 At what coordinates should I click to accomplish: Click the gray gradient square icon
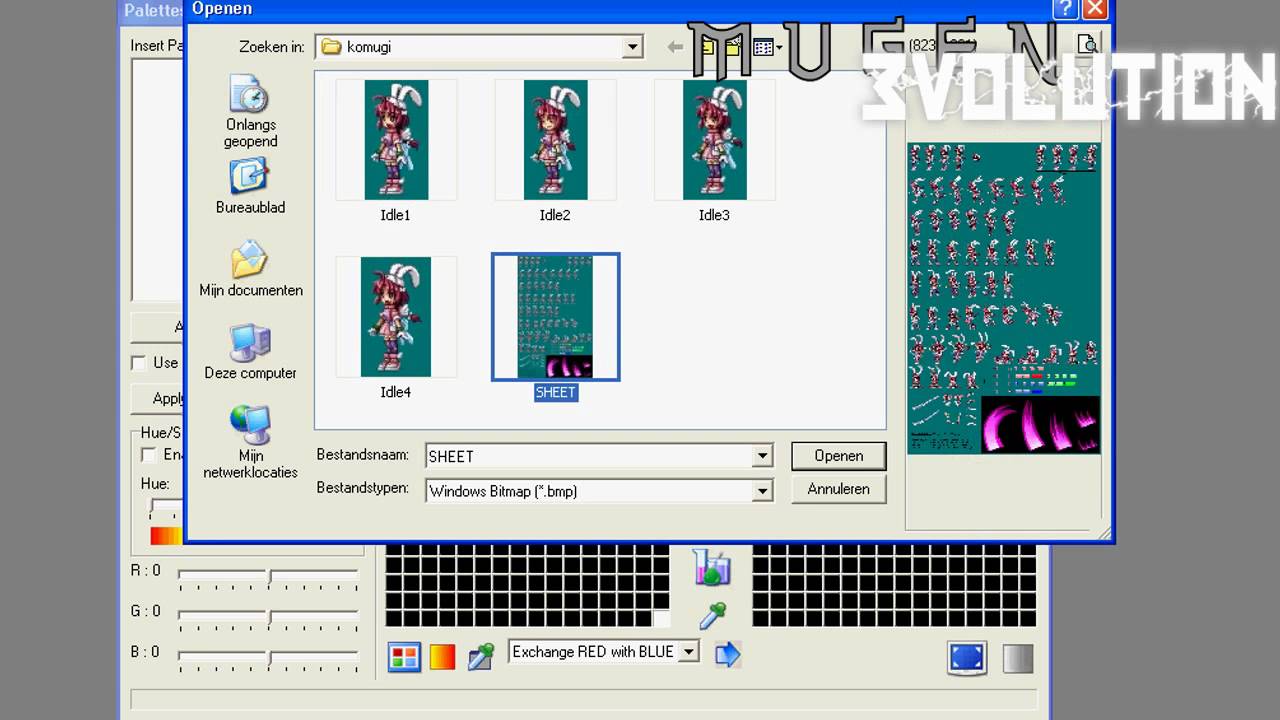coord(1018,658)
